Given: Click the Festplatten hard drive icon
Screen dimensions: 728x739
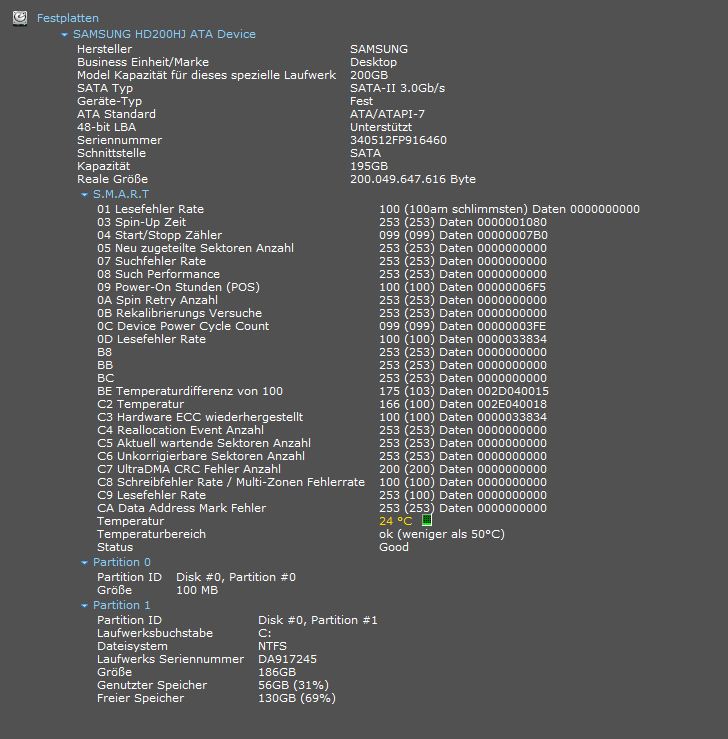Looking at the screenshot, I should [x=20, y=18].
